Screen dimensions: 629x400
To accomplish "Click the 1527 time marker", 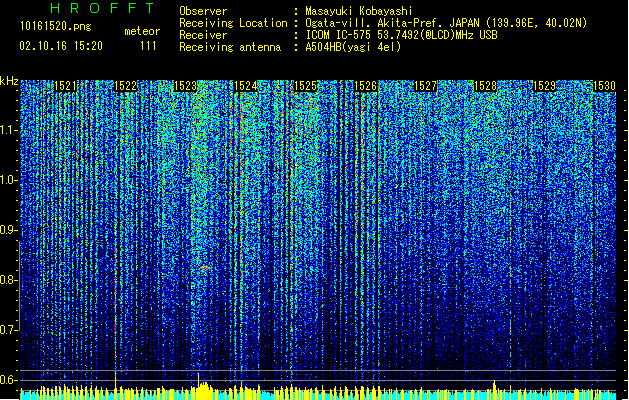I will tap(425, 86).
